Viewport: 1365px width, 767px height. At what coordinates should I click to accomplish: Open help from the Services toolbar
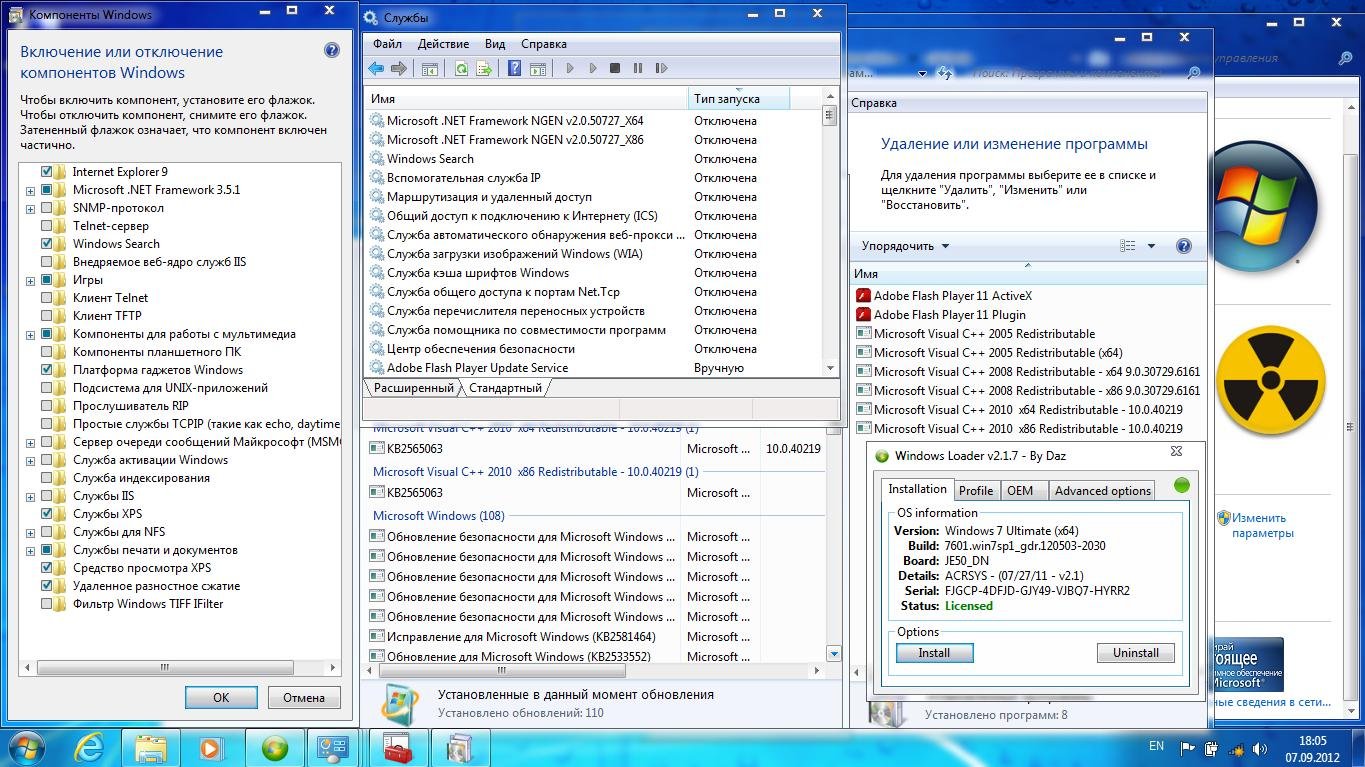[514, 69]
